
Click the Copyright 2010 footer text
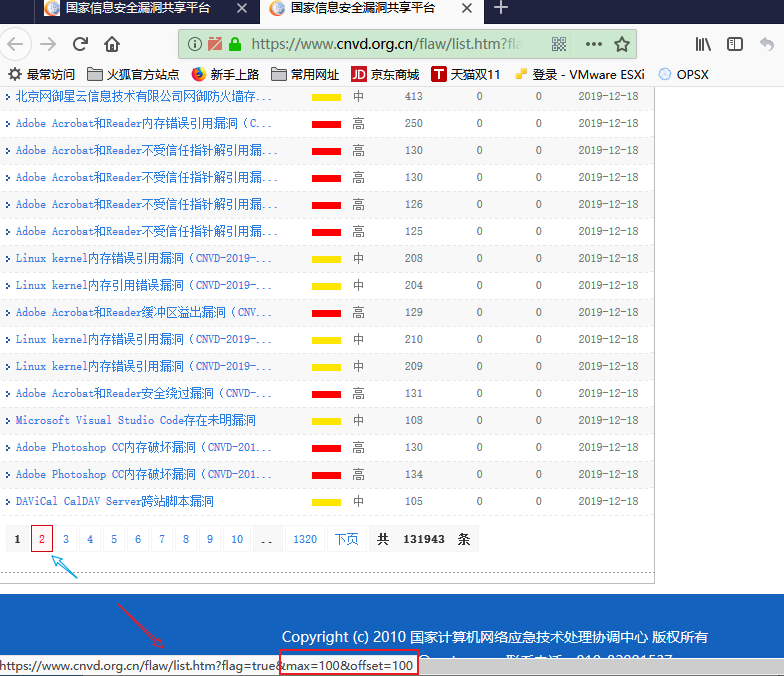point(494,637)
